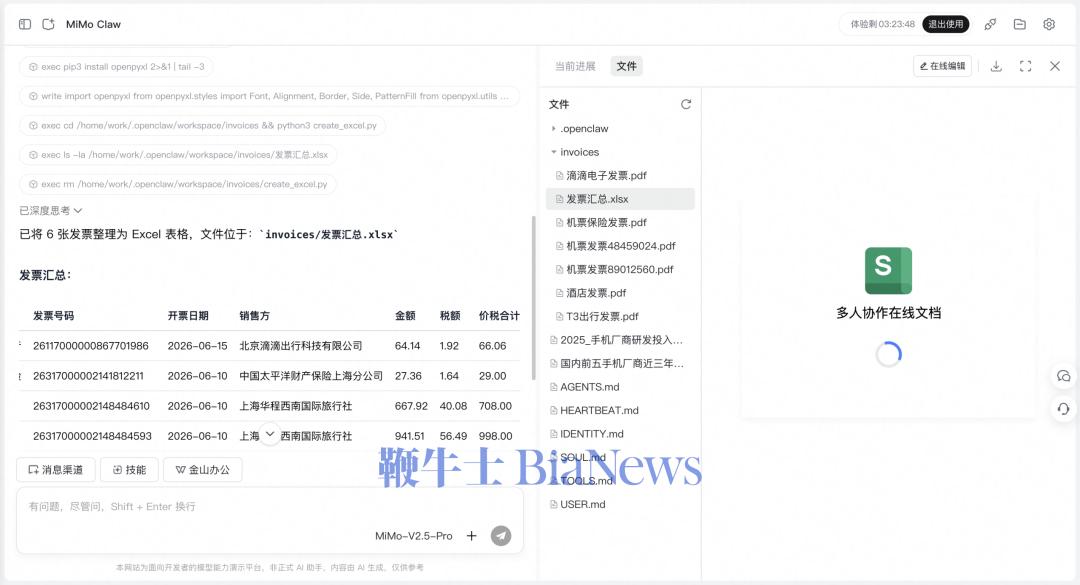Image resolution: width=1080 pixels, height=585 pixels.
Task: Open the MiMo-V2.5-Pro model selector
Action: pos(413,535)
